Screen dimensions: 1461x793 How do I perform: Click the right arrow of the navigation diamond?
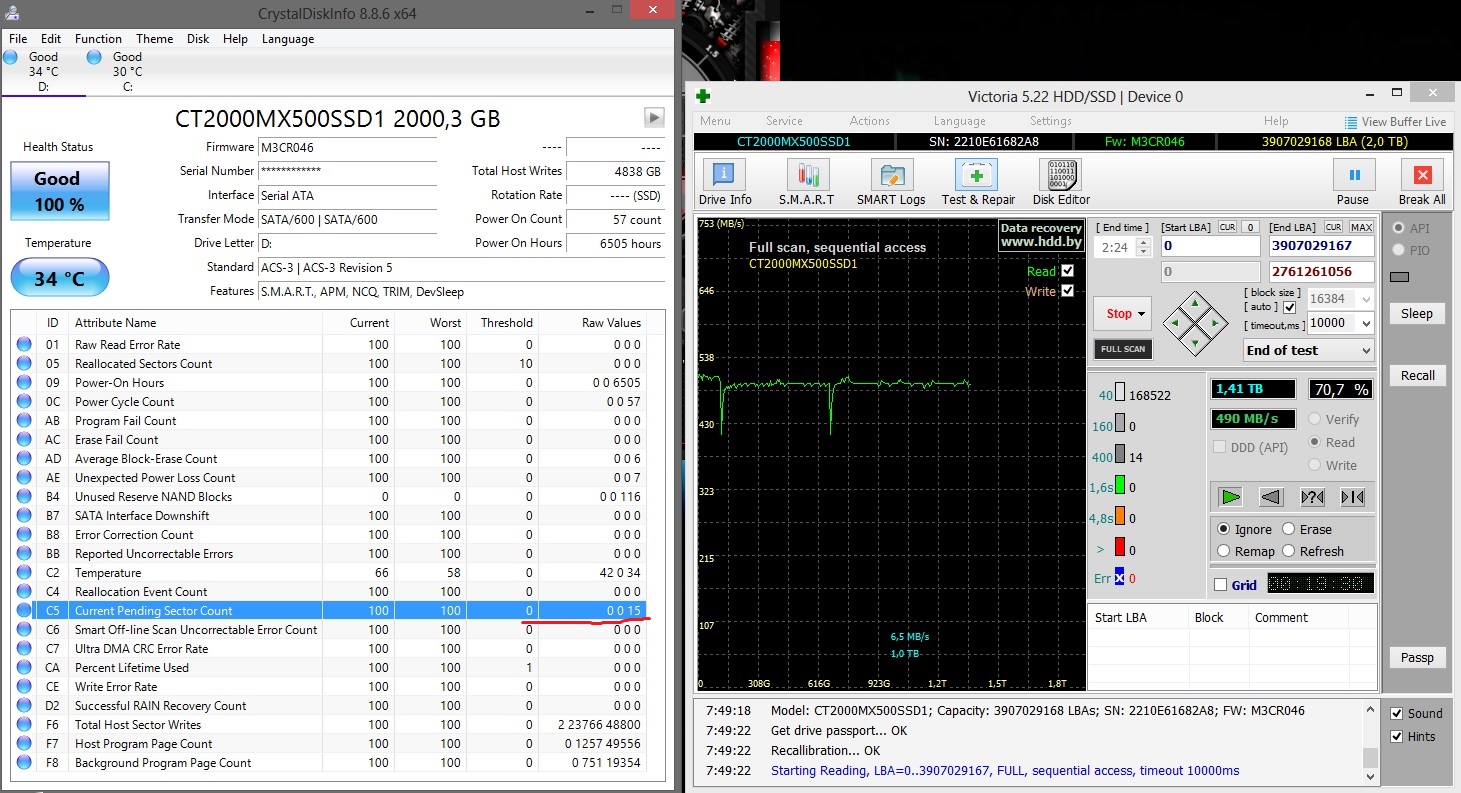pos(1215,323)
